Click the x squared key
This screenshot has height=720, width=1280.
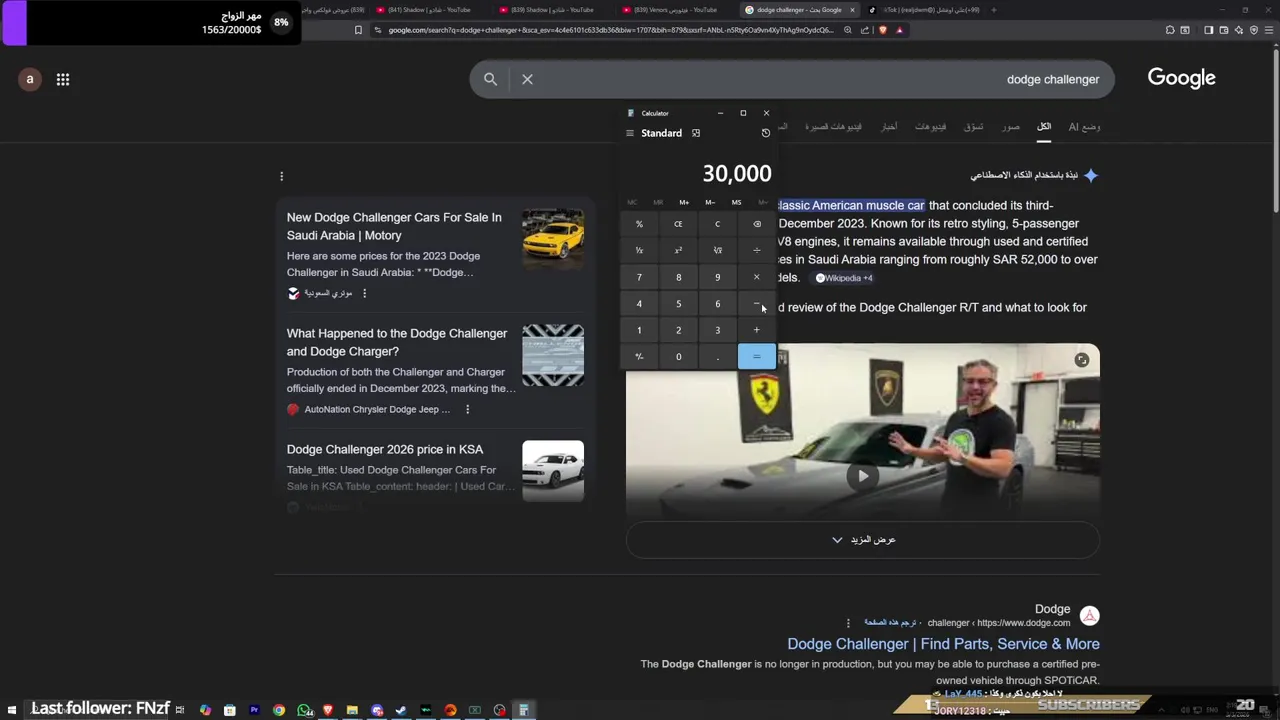point(678,250)
